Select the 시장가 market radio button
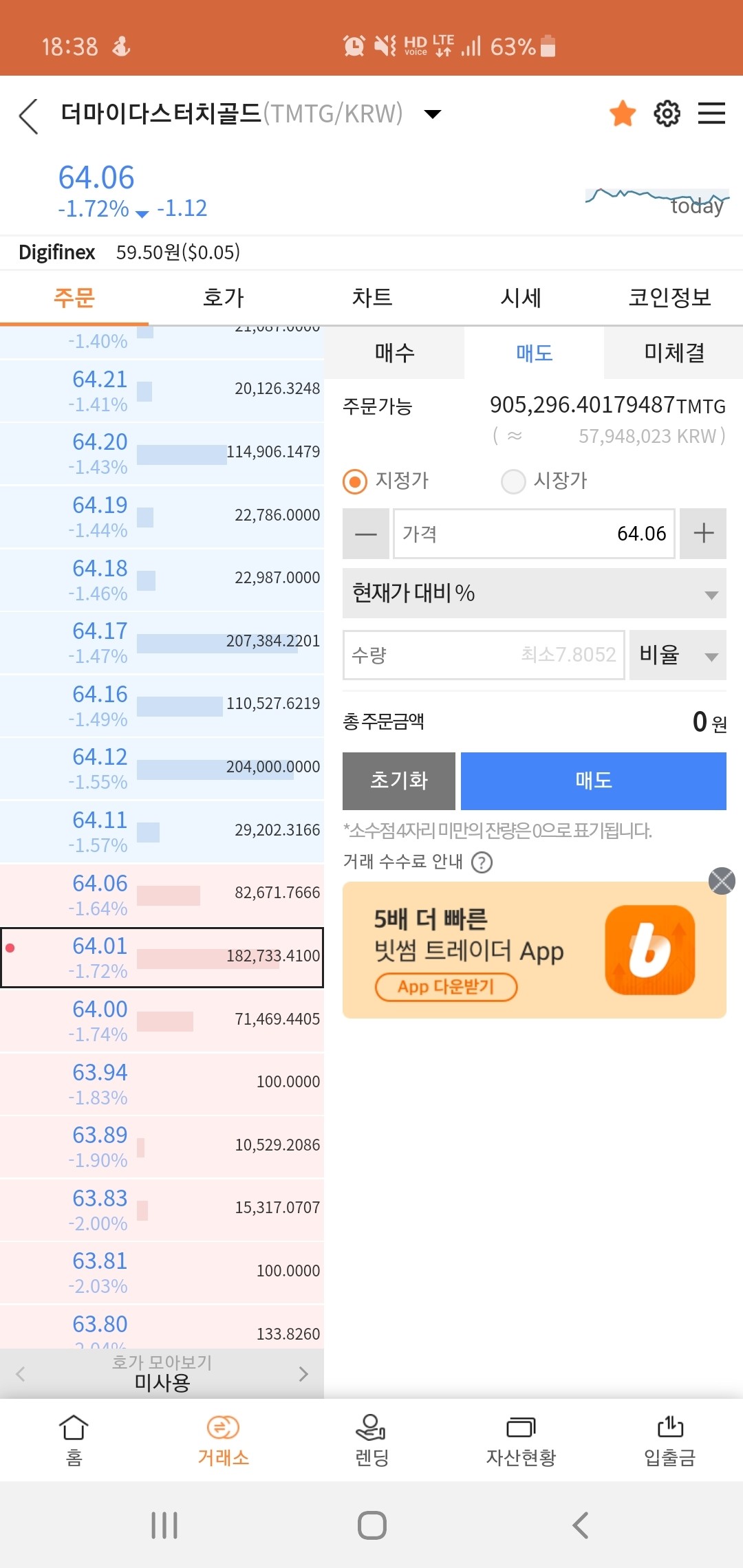The image size is (743, 1568). coord(513,481)
